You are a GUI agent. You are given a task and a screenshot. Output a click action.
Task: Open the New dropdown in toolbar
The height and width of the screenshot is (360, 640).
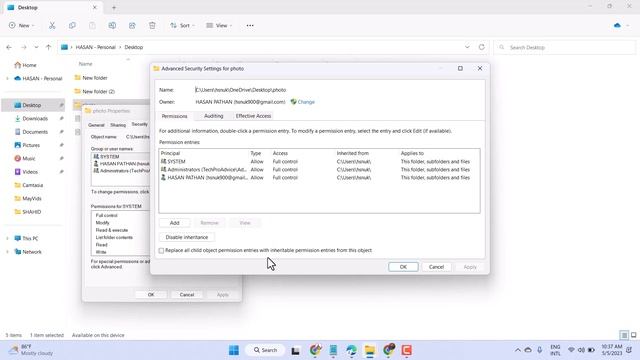[x=22, y=25]
